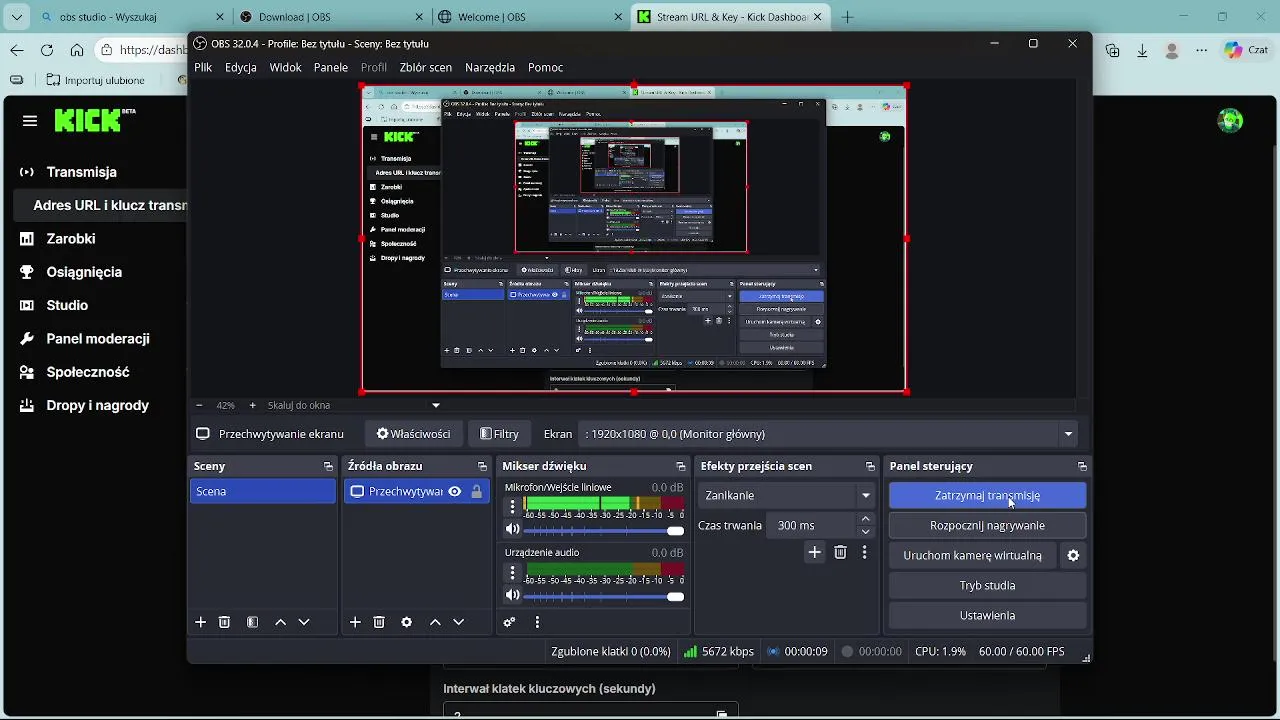1280x720 pixels.
Task: Open Kick hamburger menu in browser
Action: [30, 121]
